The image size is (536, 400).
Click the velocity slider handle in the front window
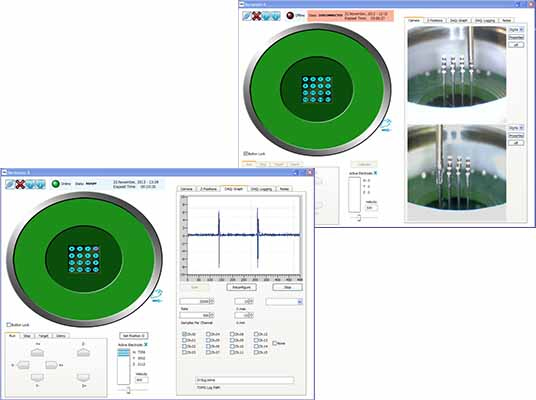coord(129,390)
